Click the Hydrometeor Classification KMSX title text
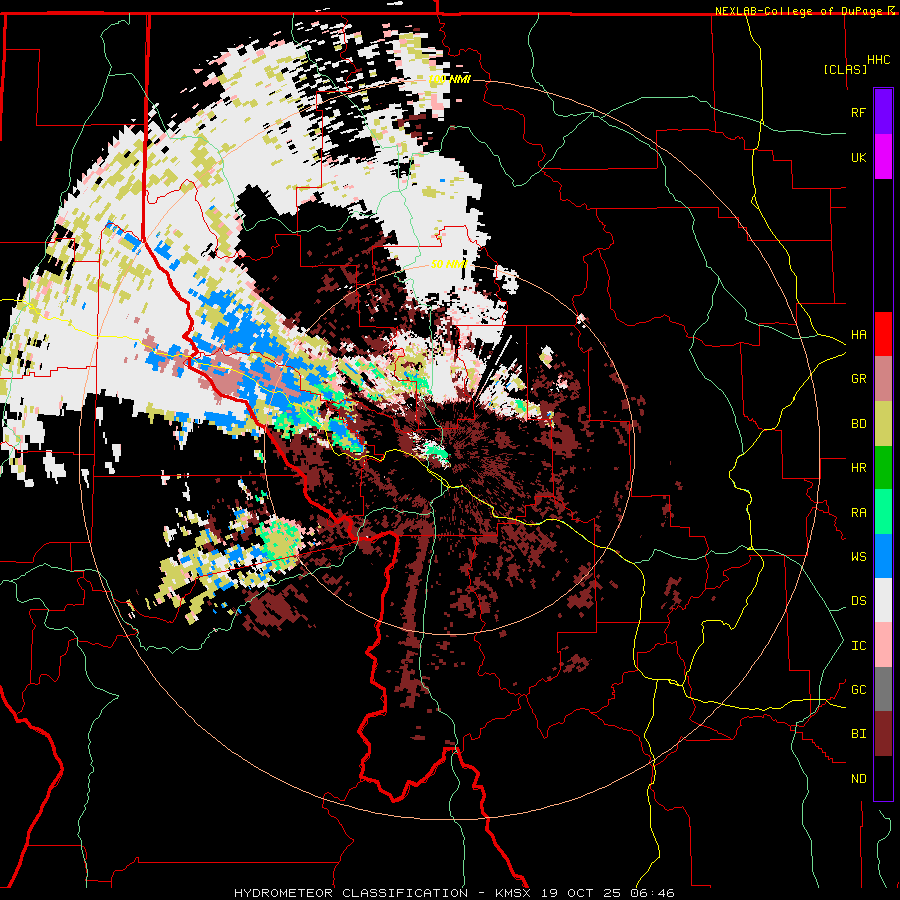Image resolution: width=900 pixels, height=900 pixels. click(x=454, y=893)
